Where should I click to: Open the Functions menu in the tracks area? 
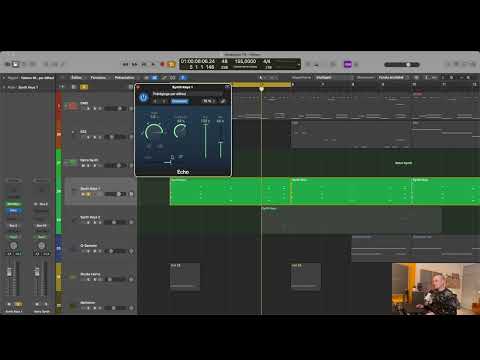pyautogui.click(x=99, y=78)
